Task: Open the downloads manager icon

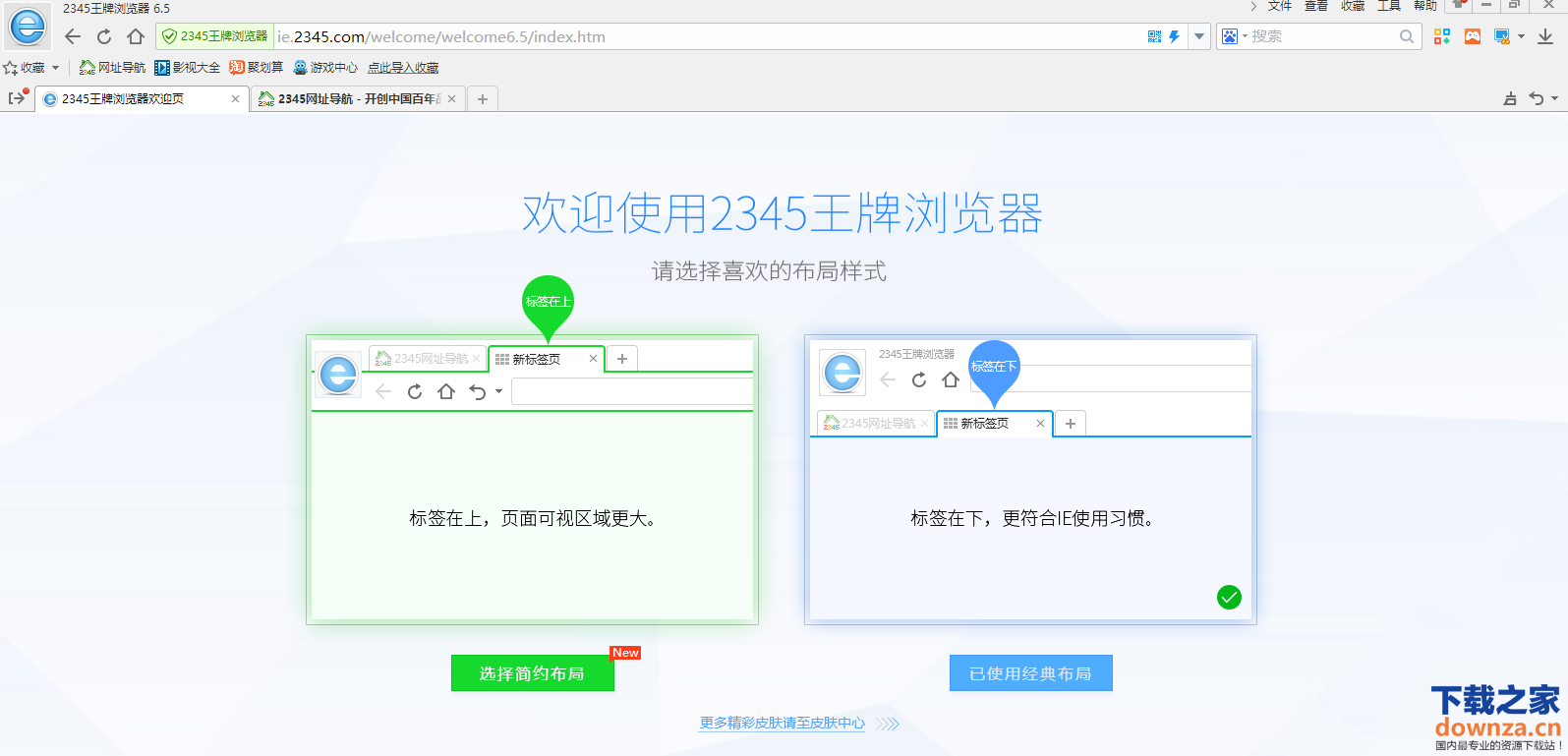Action: pyautogui.click(x=1545, y=36)
